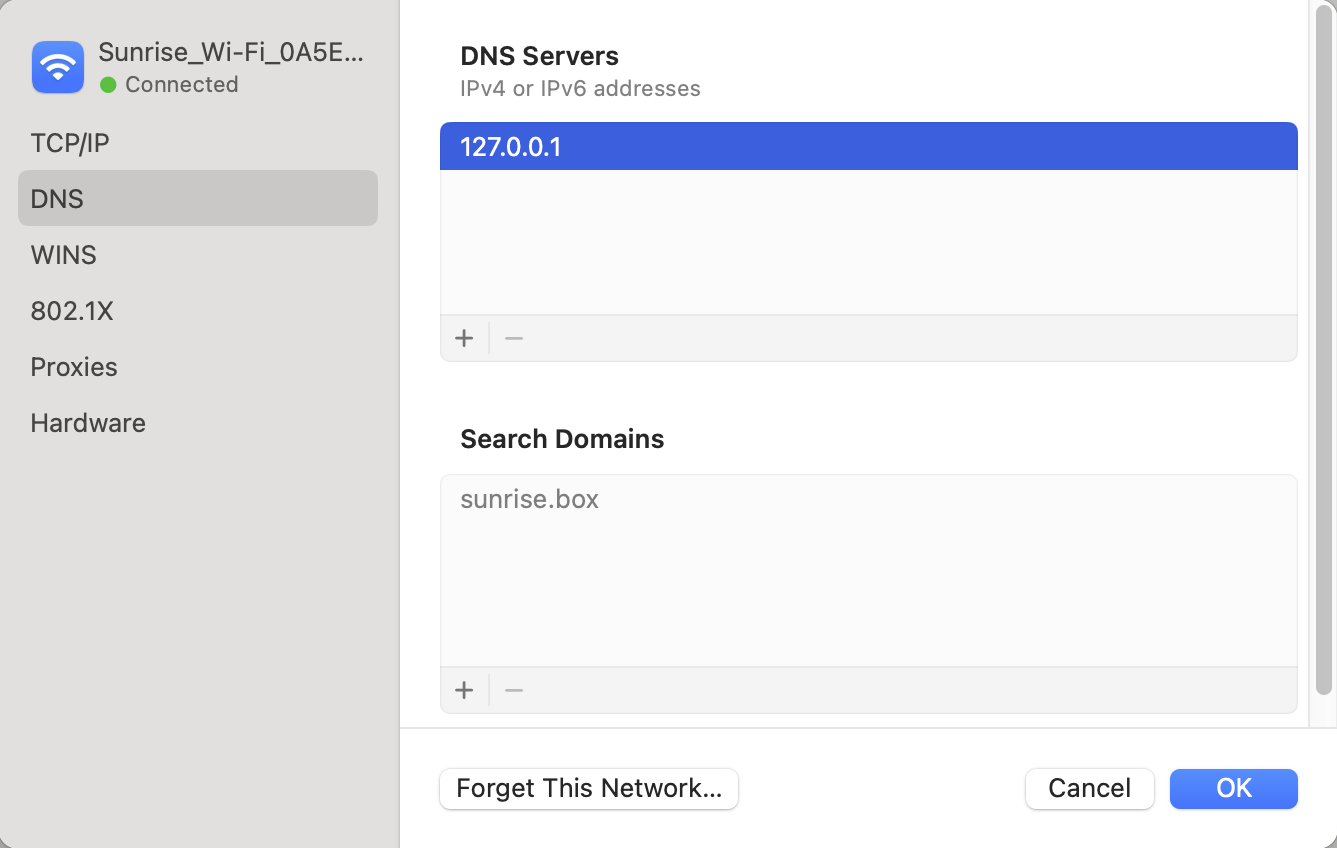Click the remove button under DNS Servers
Image resolution: width=1337 pixels, height=848 pixels.
pos(513,338)
